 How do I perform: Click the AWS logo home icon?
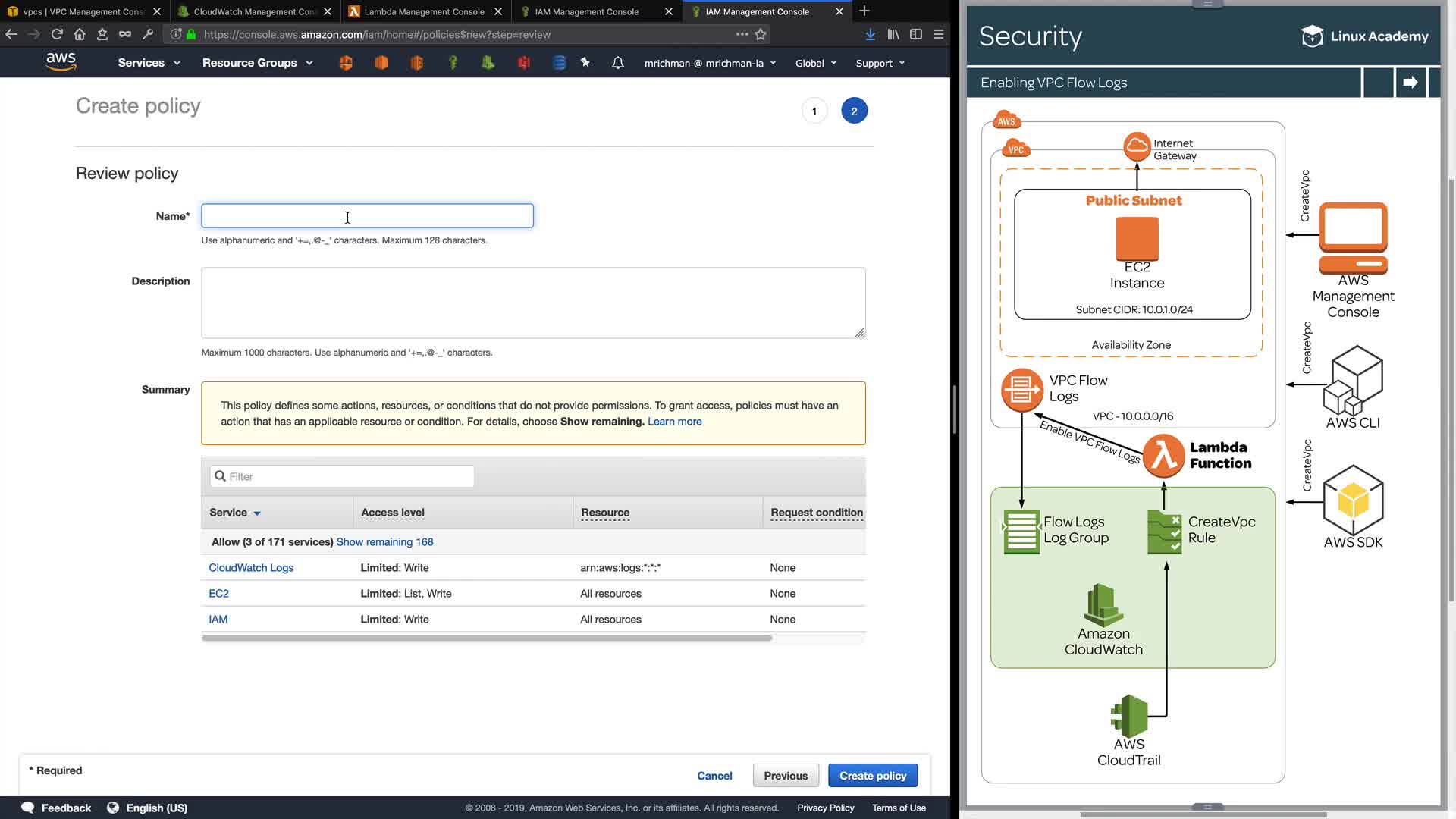click(61, 62)
